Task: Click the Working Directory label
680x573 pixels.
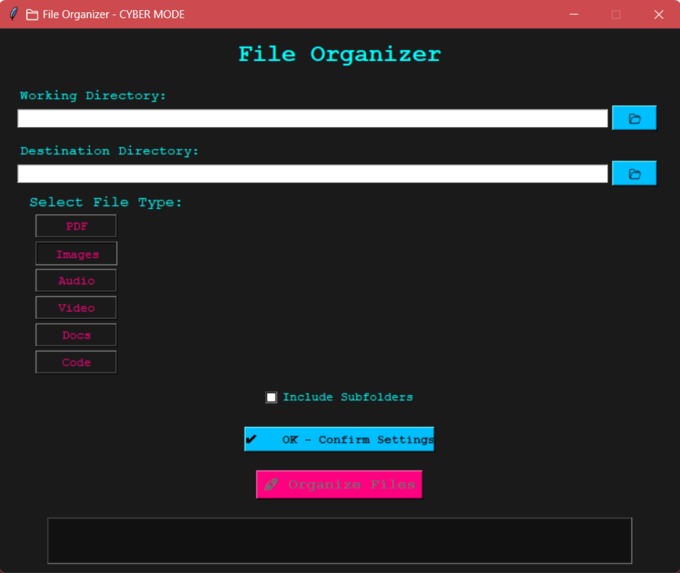Action: [x=93, y=95]
